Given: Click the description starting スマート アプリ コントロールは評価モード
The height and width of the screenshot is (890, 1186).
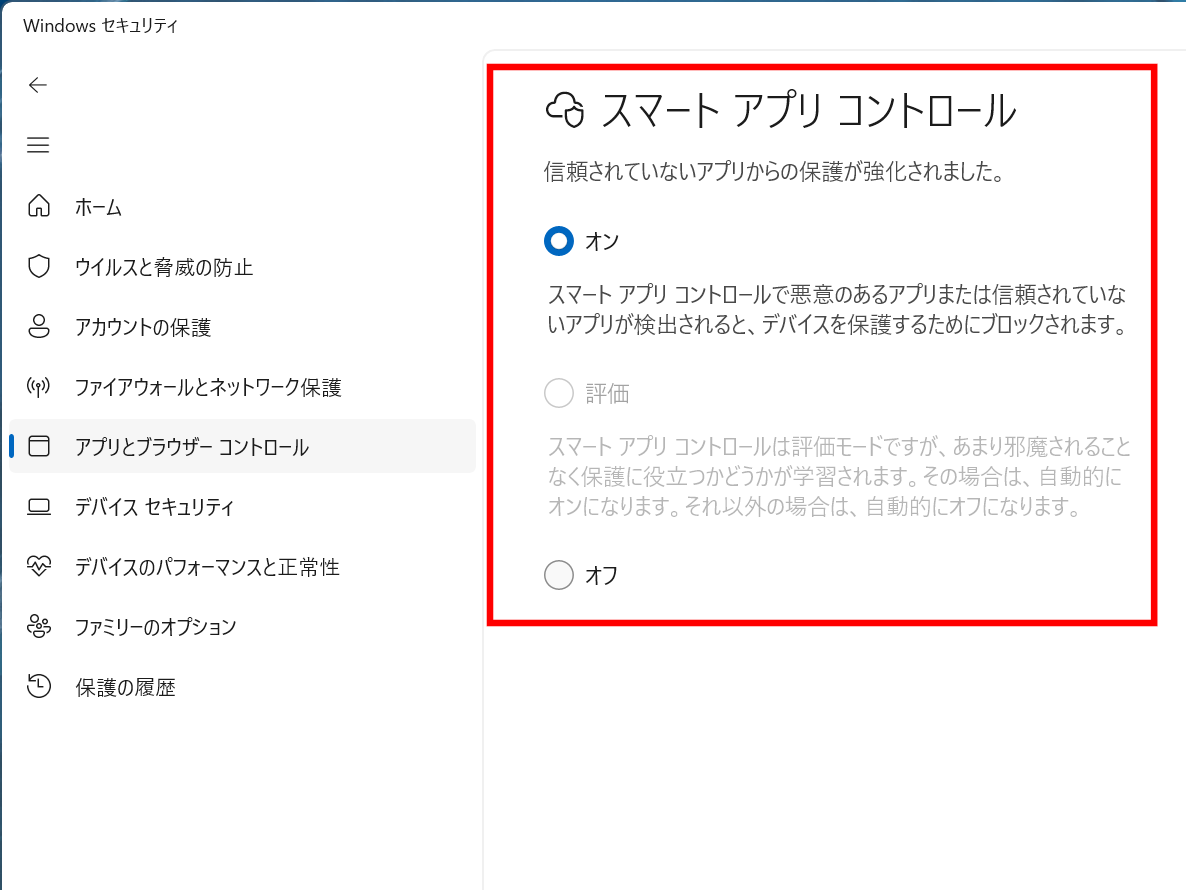Looking at the screenshot, I should [x=838, y=476].
